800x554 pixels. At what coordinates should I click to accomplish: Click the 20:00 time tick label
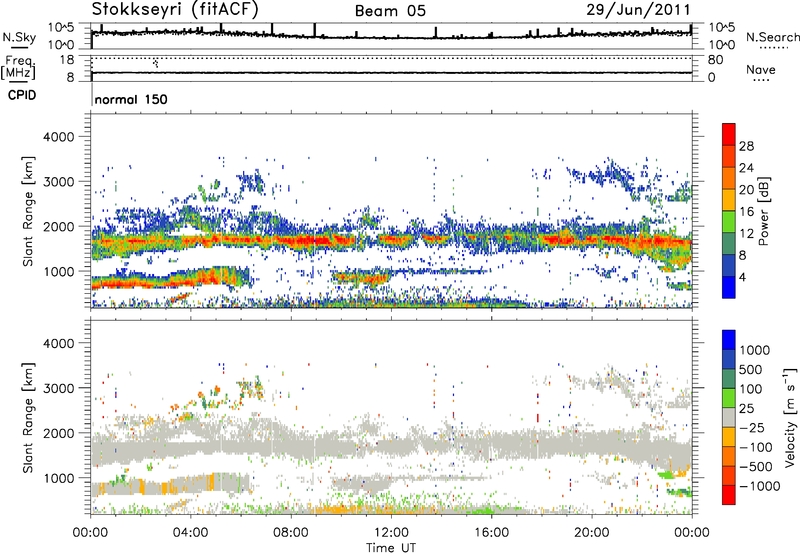(x=591, y=533)
